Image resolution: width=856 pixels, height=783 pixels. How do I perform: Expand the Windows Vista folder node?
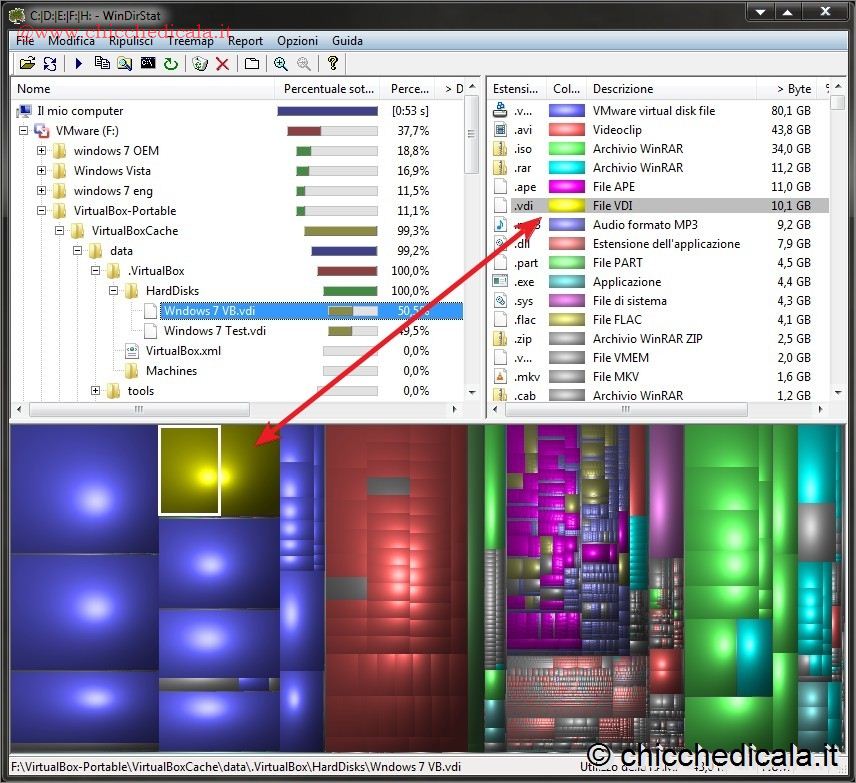42,171
